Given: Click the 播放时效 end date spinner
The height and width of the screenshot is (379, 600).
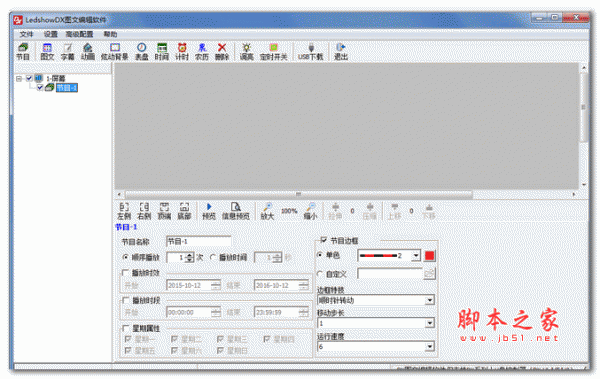Looking at the screenshot, I should pos(303,285).
